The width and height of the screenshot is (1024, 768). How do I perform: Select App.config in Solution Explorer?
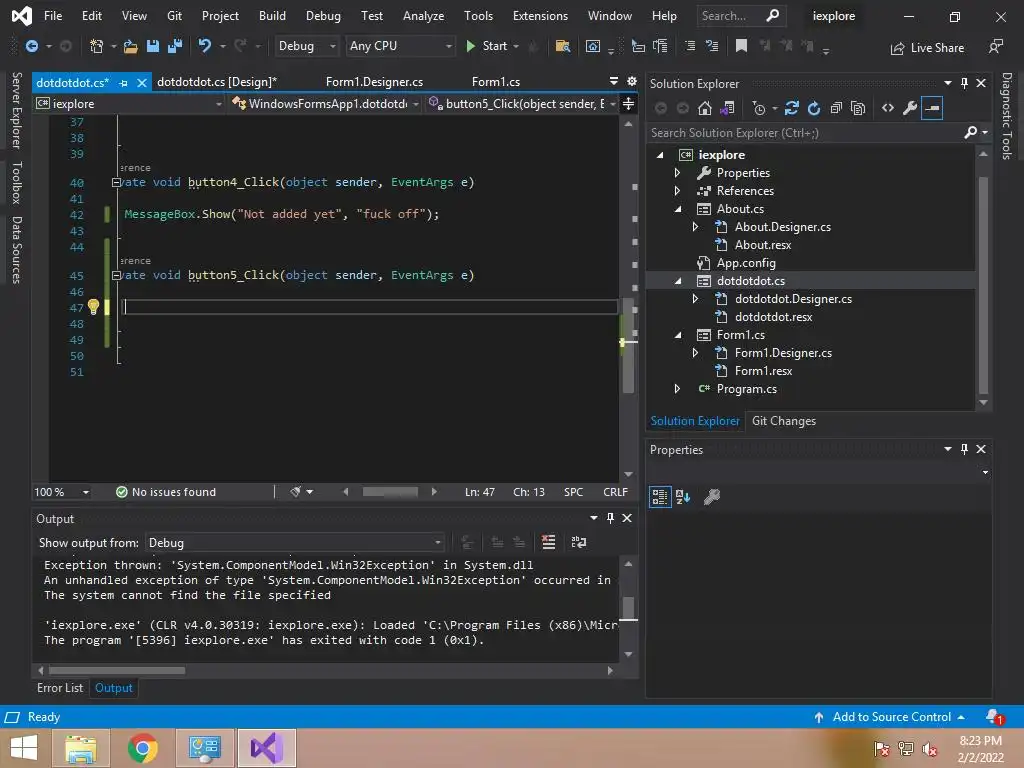coord(746,263)
